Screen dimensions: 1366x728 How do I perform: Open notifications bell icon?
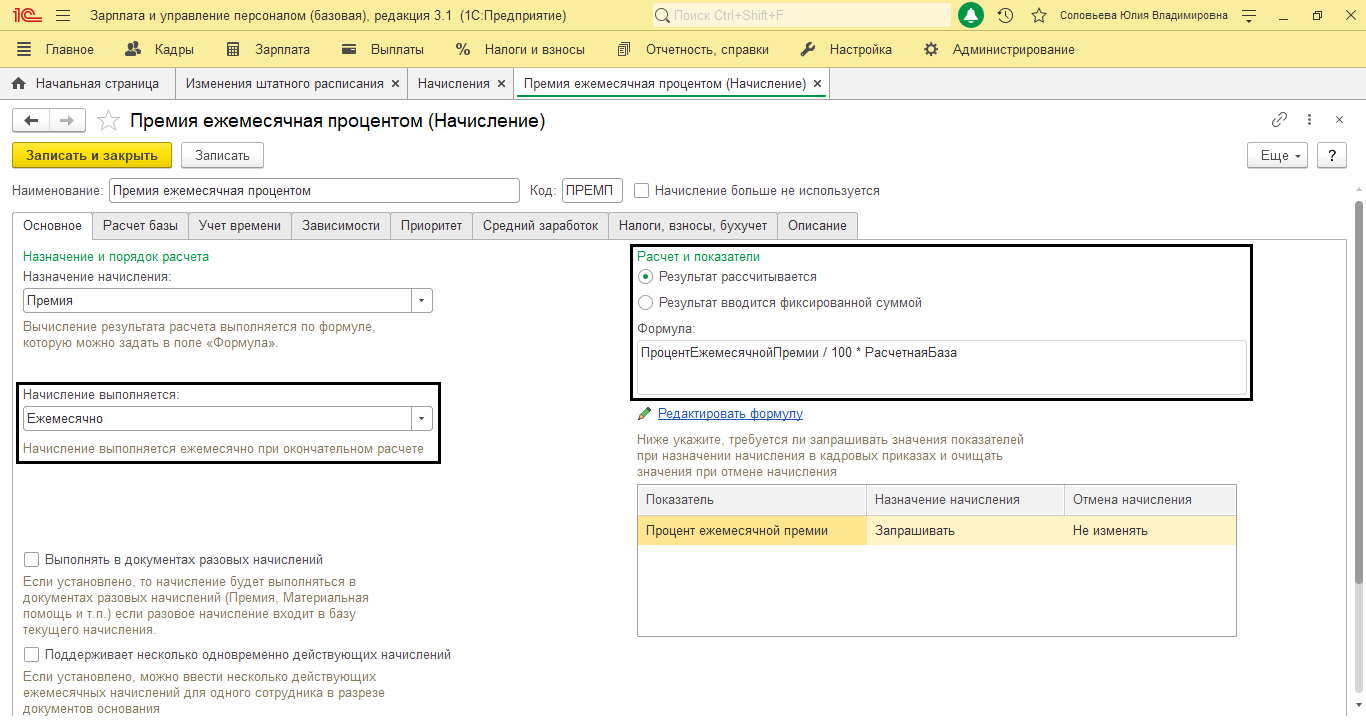pyautogui.click(x=970, y=15)
